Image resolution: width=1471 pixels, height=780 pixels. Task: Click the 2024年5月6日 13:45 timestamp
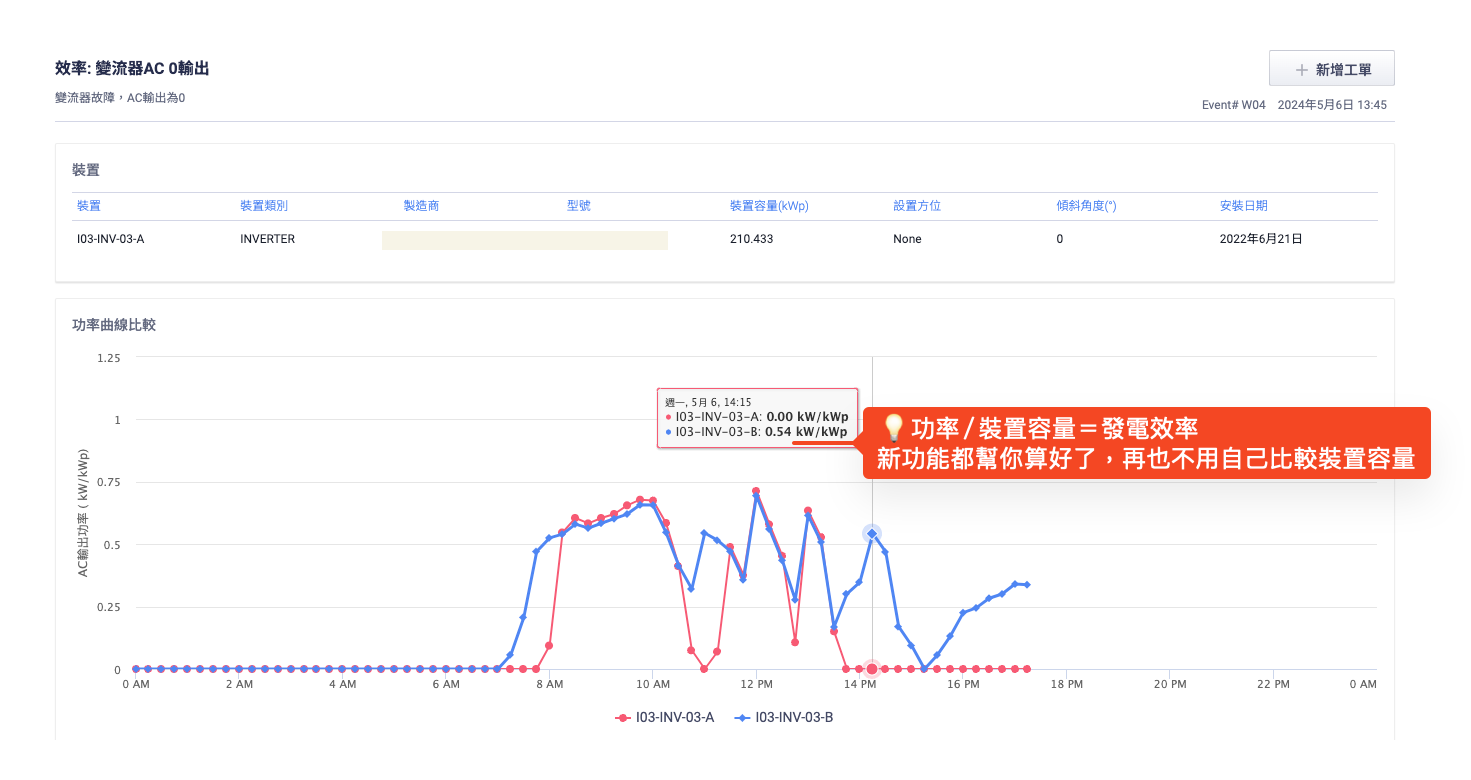tap(1332, 105)
